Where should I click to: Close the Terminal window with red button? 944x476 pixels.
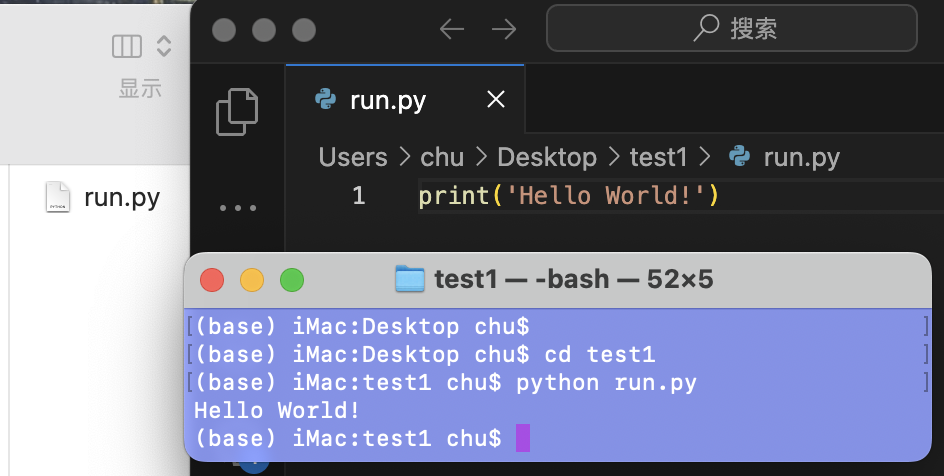tap(212, 280)
